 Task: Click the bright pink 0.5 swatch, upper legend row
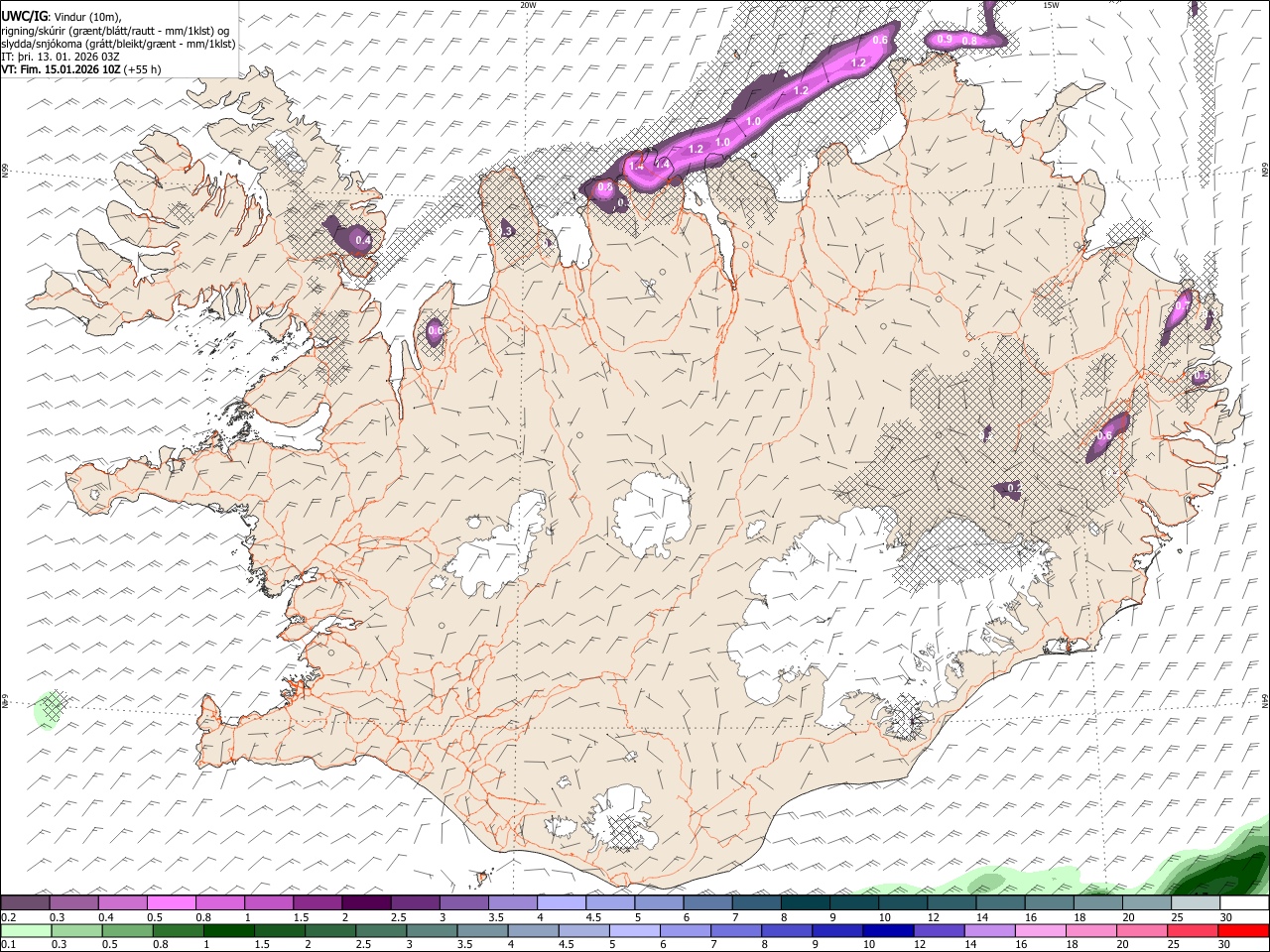coord(171,902)
